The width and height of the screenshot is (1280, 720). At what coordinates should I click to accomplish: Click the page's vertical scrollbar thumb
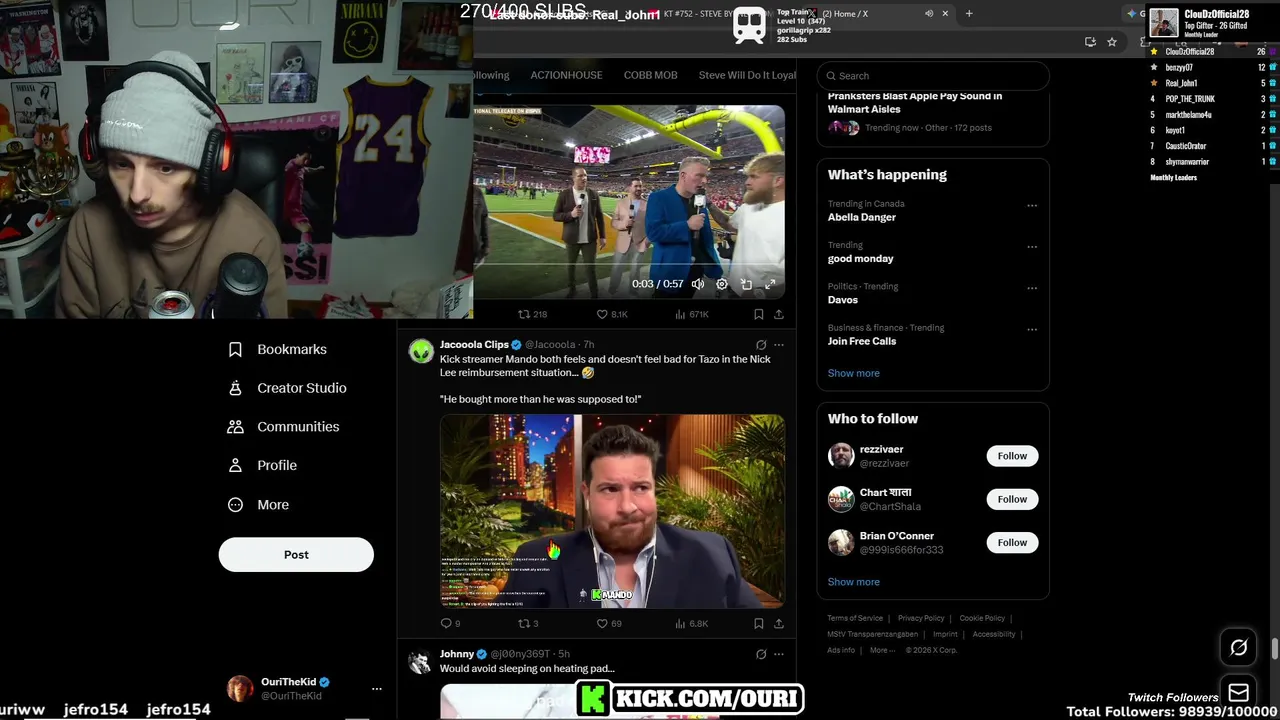click(x=1274, y=650)
